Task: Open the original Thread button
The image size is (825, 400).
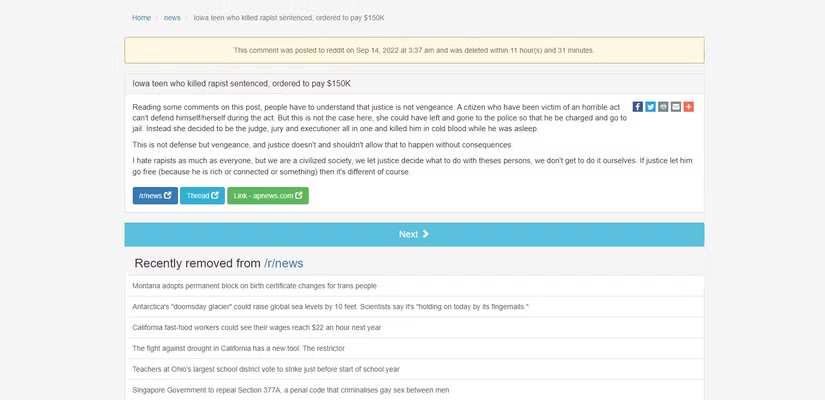Action: coord(202,196)
